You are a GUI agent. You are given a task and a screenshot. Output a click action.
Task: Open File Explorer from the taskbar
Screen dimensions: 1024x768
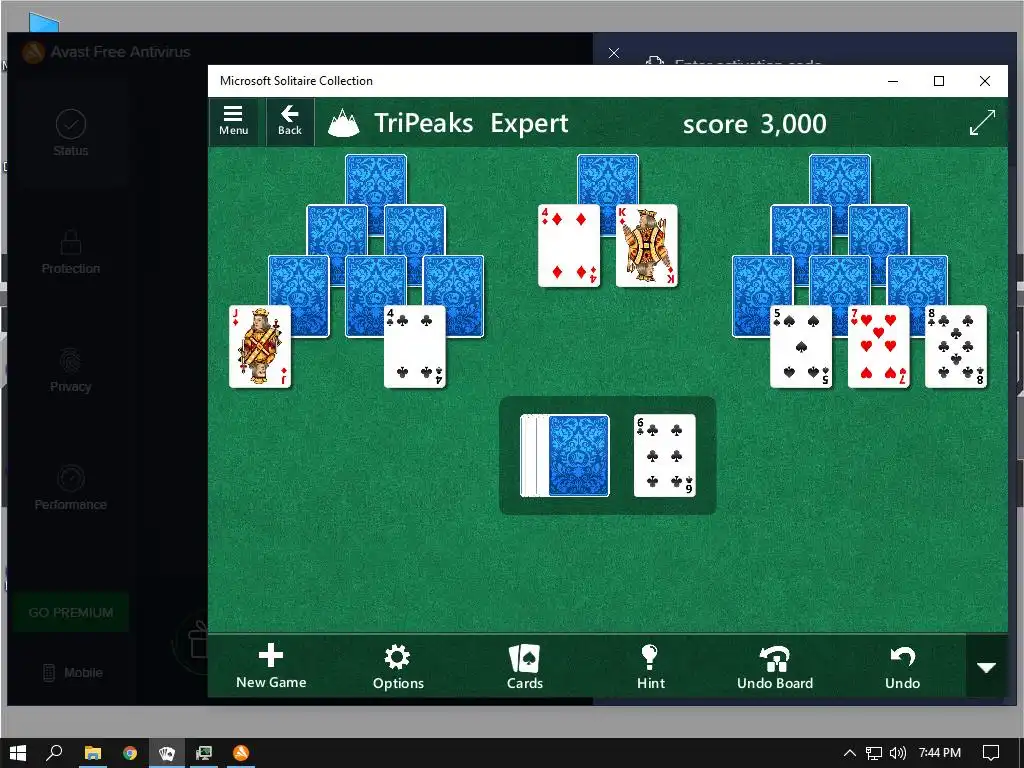[93, 753]
